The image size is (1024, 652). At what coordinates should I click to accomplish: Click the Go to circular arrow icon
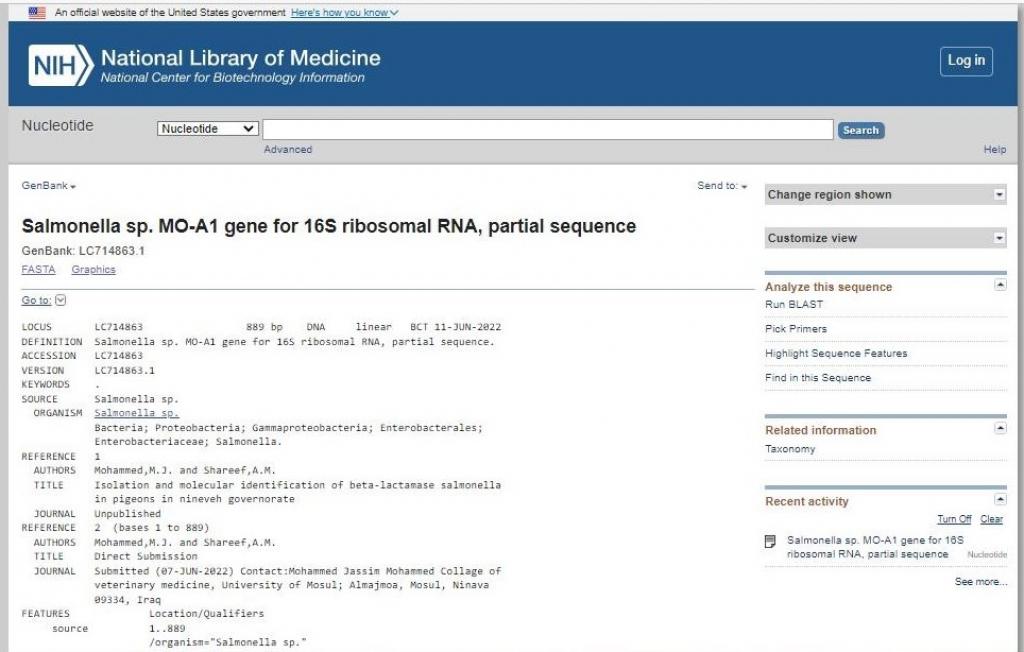tap(60, 300)
